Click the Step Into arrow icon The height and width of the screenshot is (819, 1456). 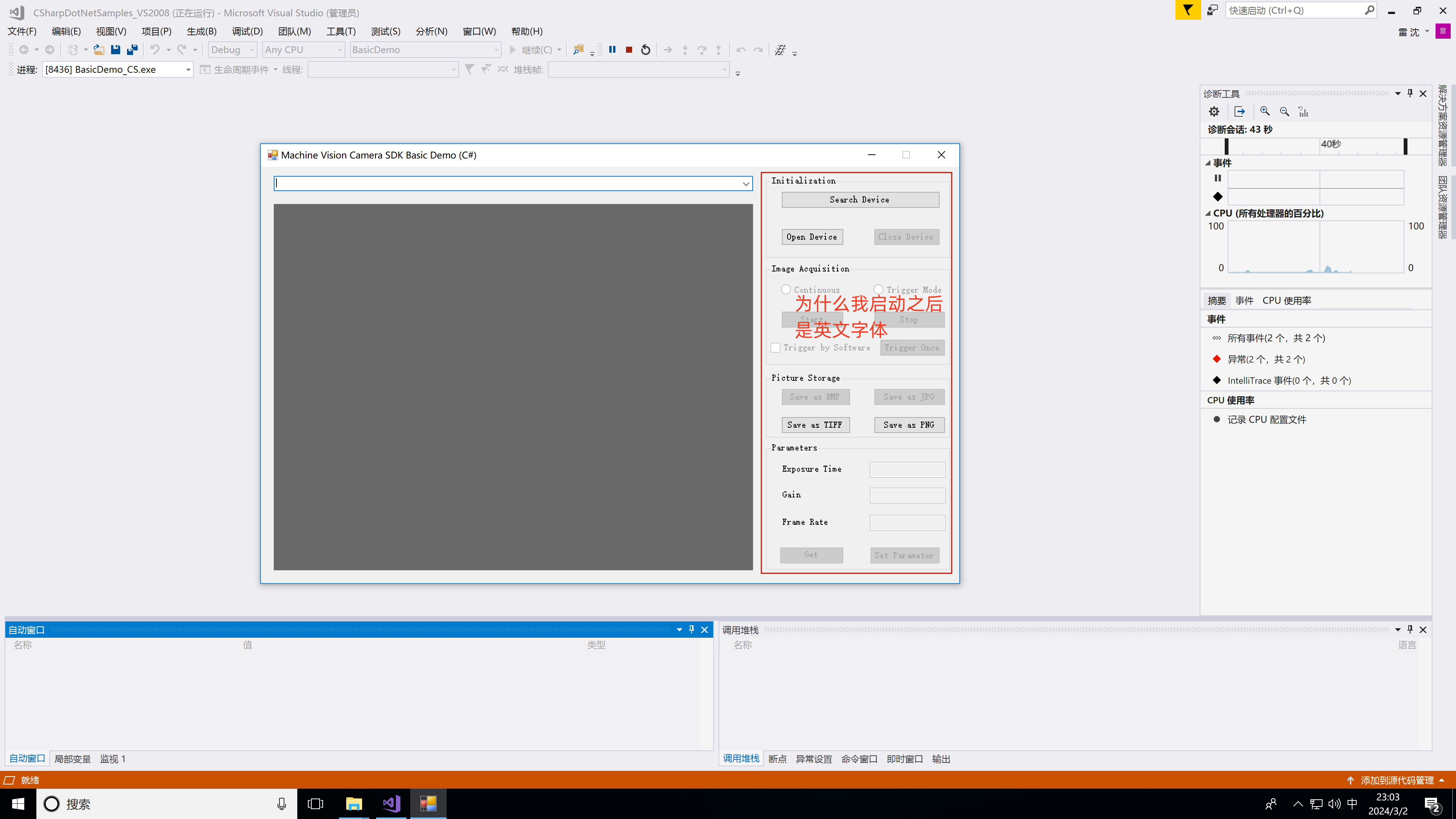(x=685, y=50)
